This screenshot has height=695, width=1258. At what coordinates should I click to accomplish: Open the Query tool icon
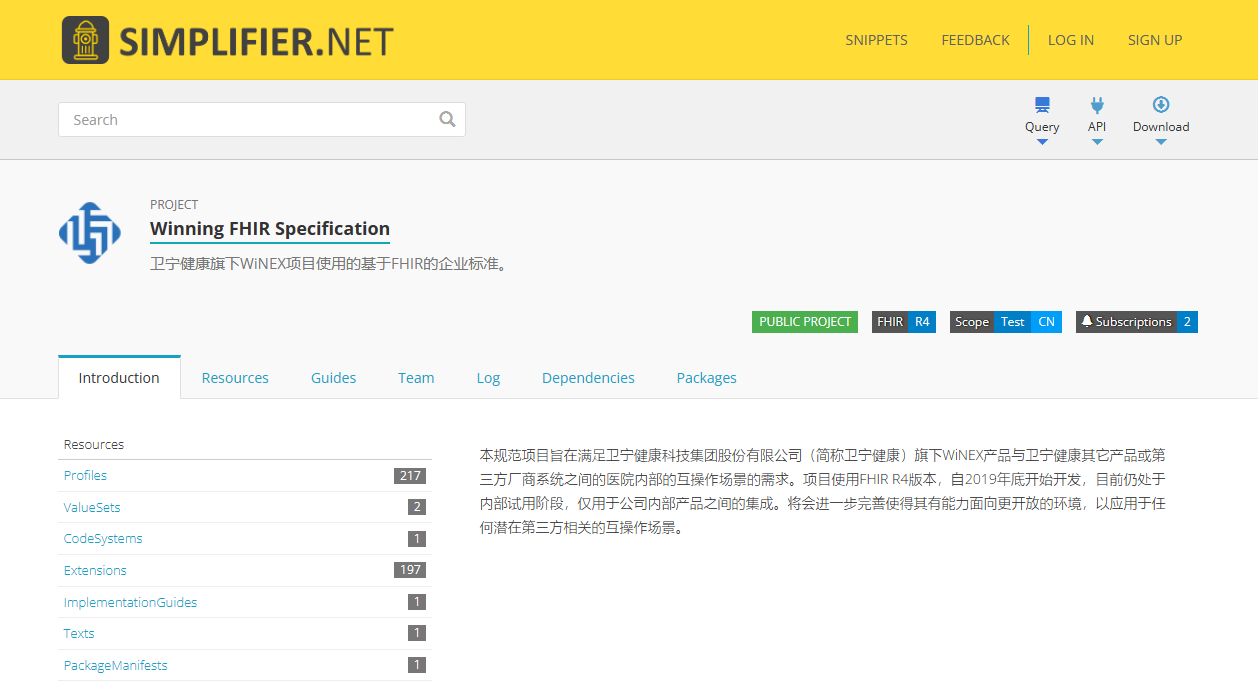coord(1042,103)
